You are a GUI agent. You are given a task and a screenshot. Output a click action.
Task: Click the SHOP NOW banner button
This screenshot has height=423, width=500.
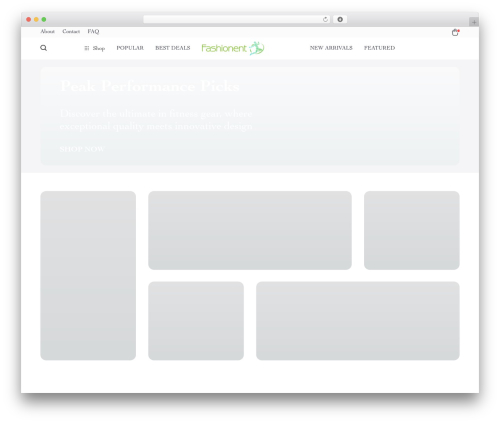click(x=82, y=149)
